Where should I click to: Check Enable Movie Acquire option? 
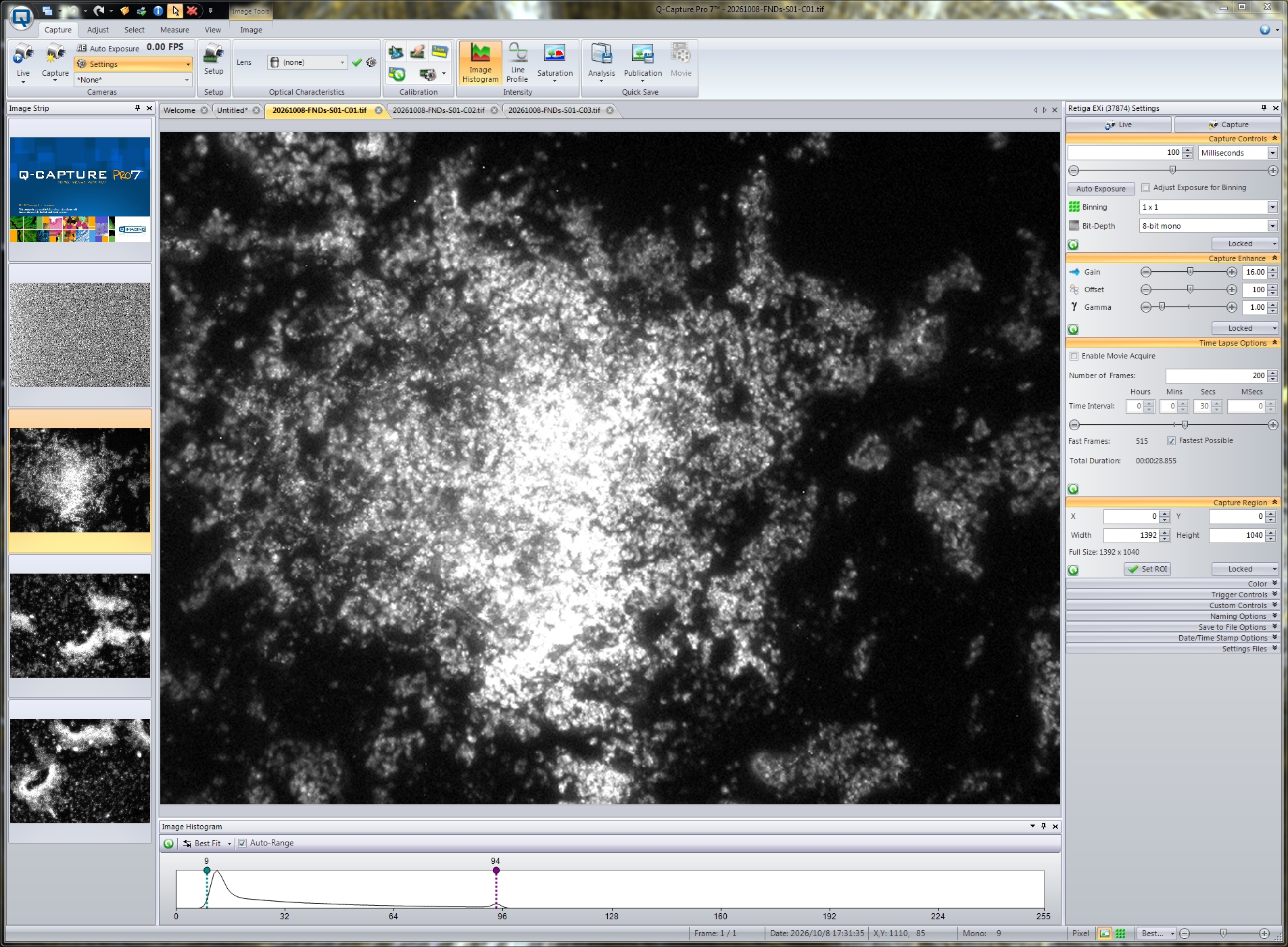(1074, 356)
